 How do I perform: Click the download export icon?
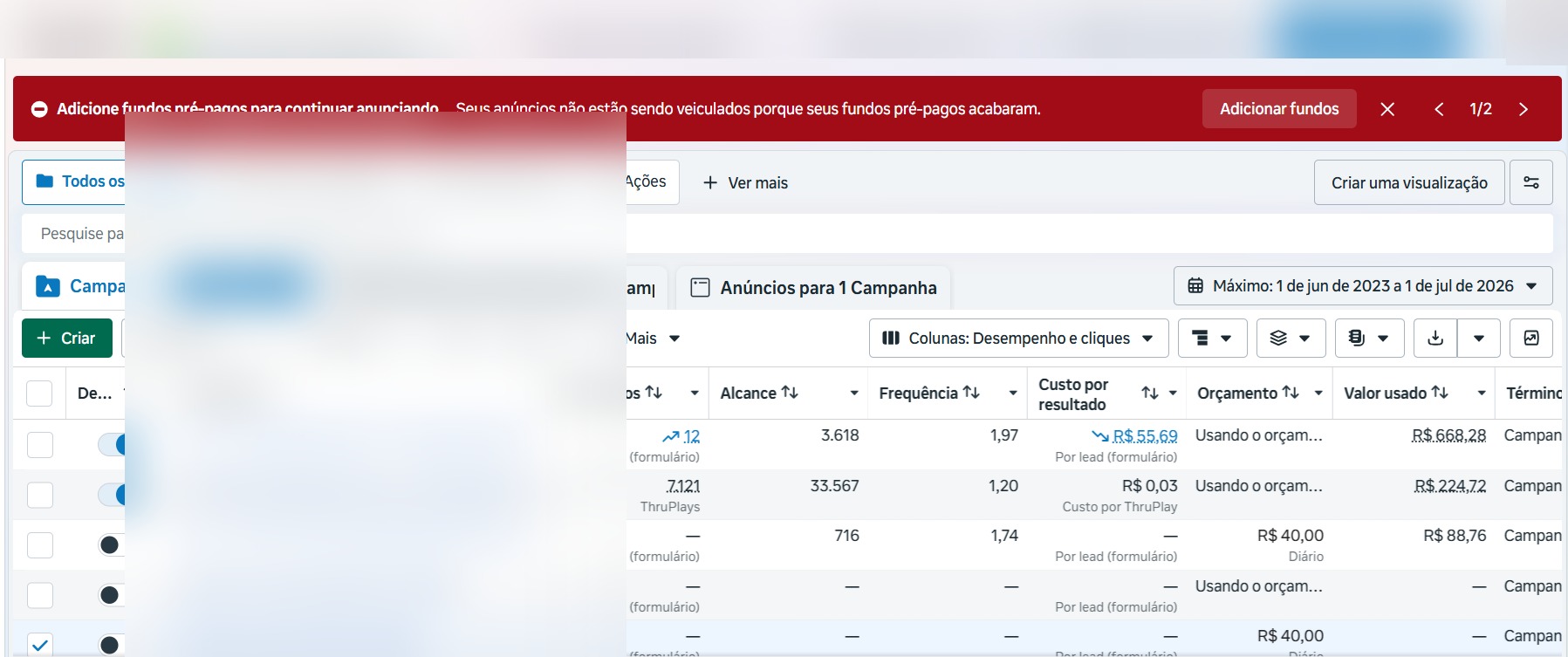(x=1435, y=338)
